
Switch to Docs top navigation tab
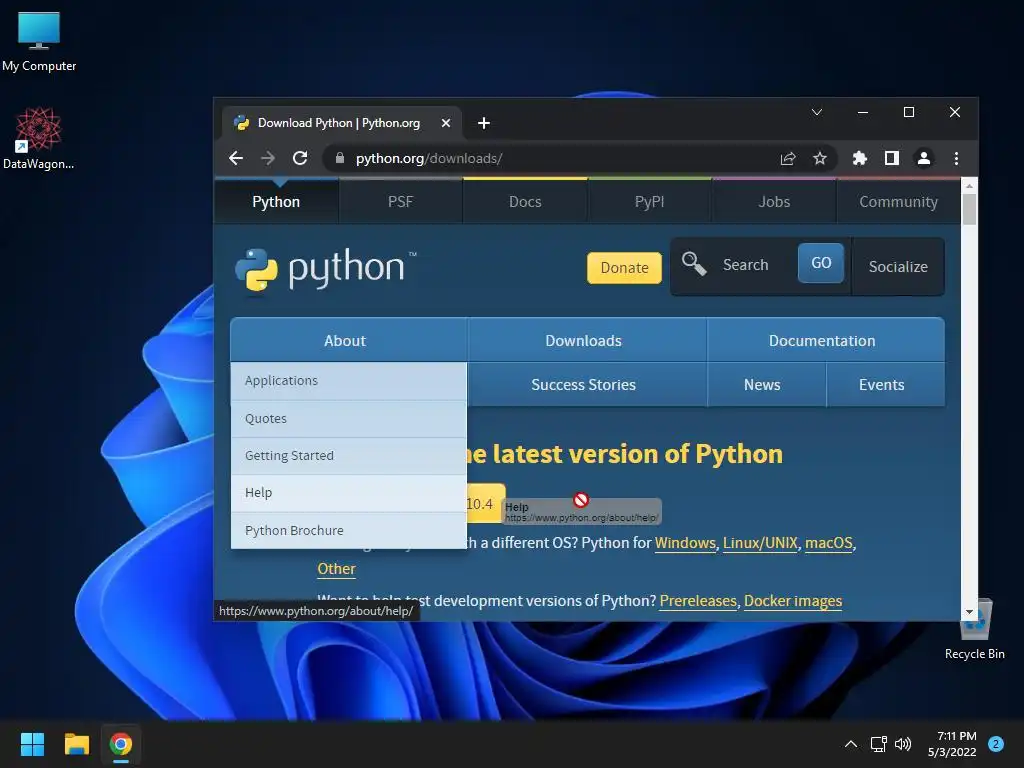point(525,202)
